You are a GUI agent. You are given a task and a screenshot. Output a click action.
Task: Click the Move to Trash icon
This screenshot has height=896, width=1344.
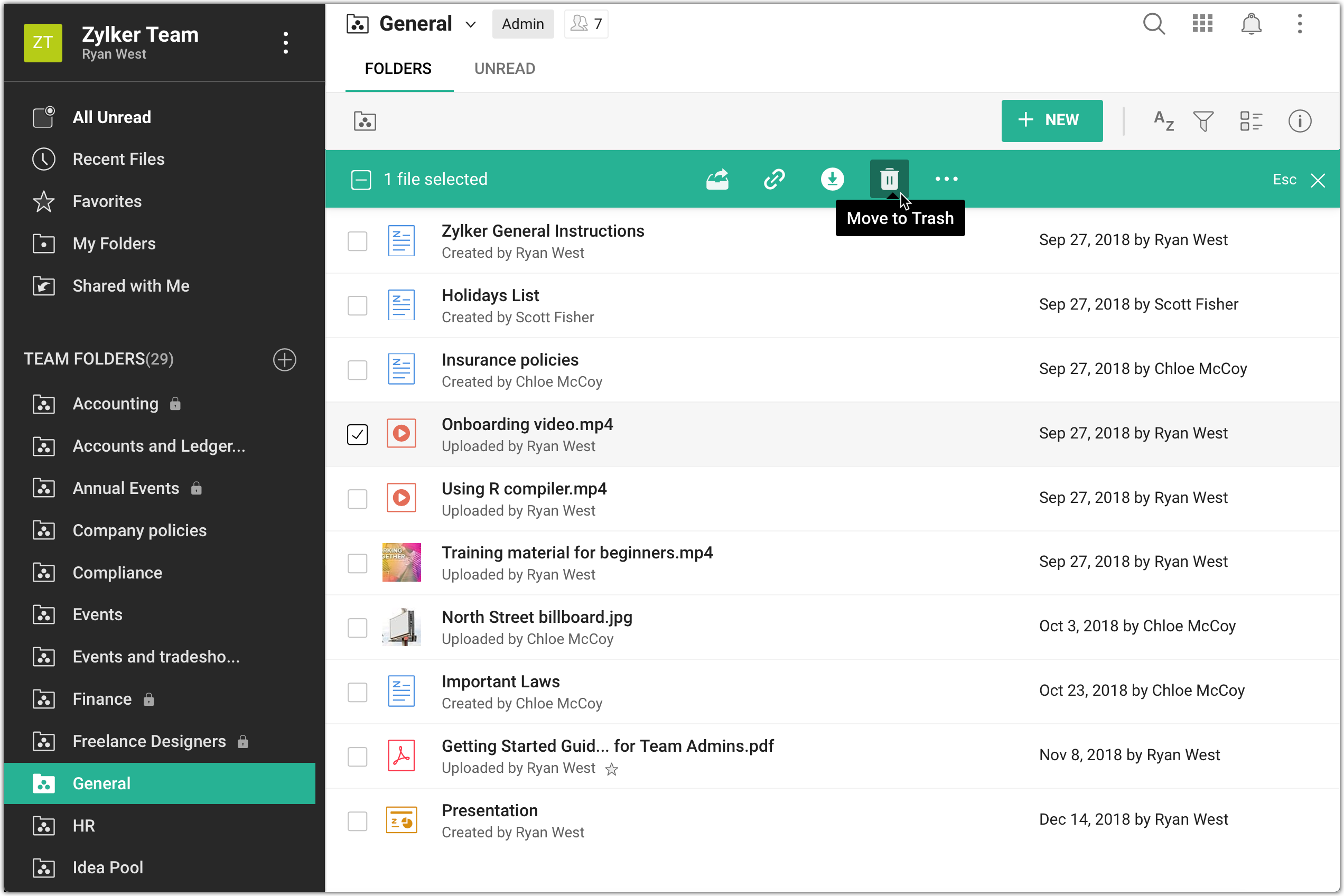click(889, 180)
